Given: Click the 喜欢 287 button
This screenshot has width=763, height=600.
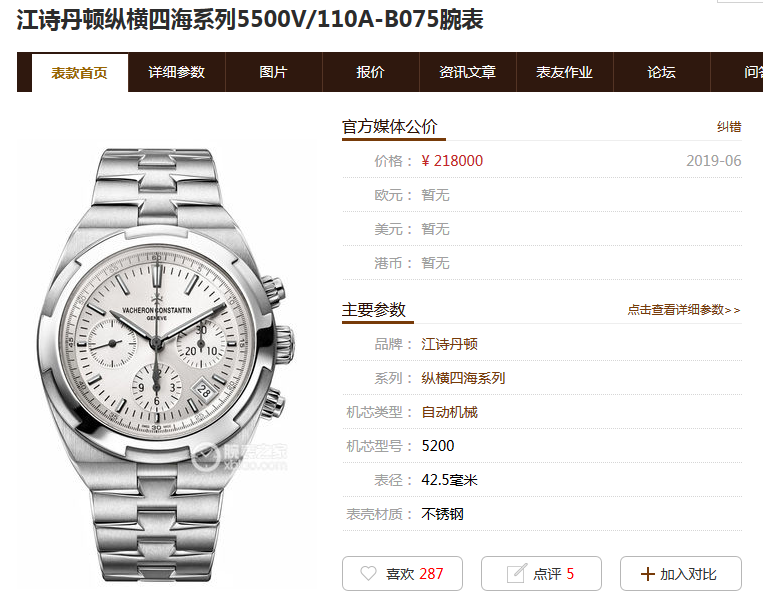Looking at the screenshot, I should 402,573.
